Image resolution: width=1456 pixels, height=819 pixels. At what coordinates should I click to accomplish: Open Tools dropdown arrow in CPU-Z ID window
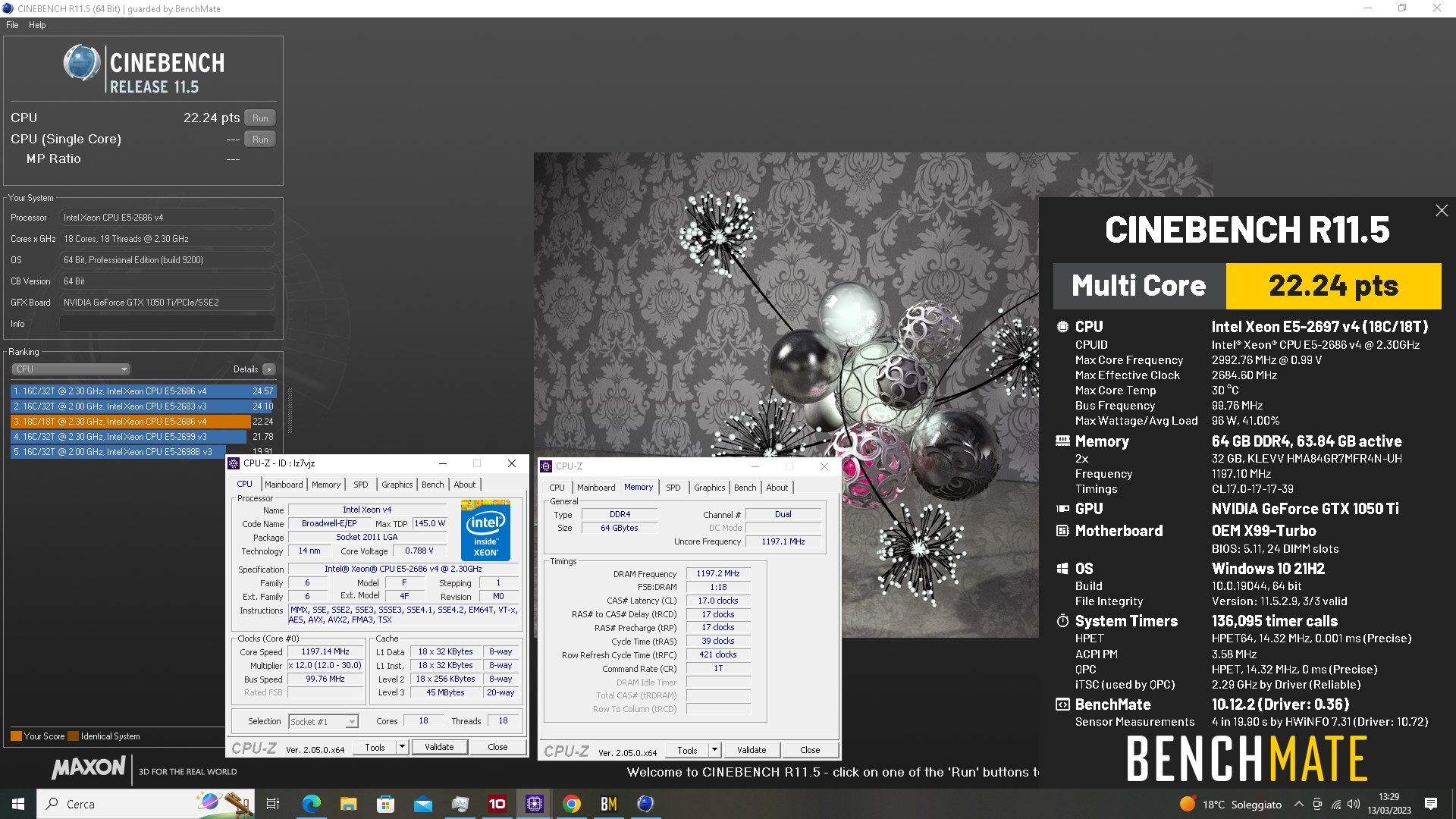click(x=402, y=748)
